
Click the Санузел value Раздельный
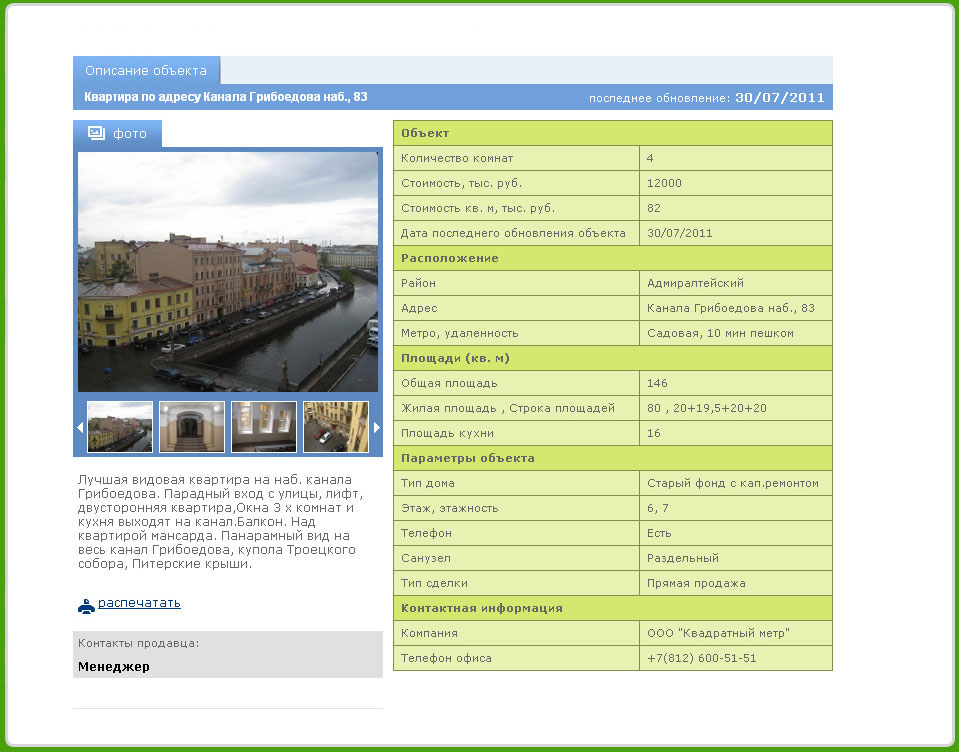tap(683, 558)
